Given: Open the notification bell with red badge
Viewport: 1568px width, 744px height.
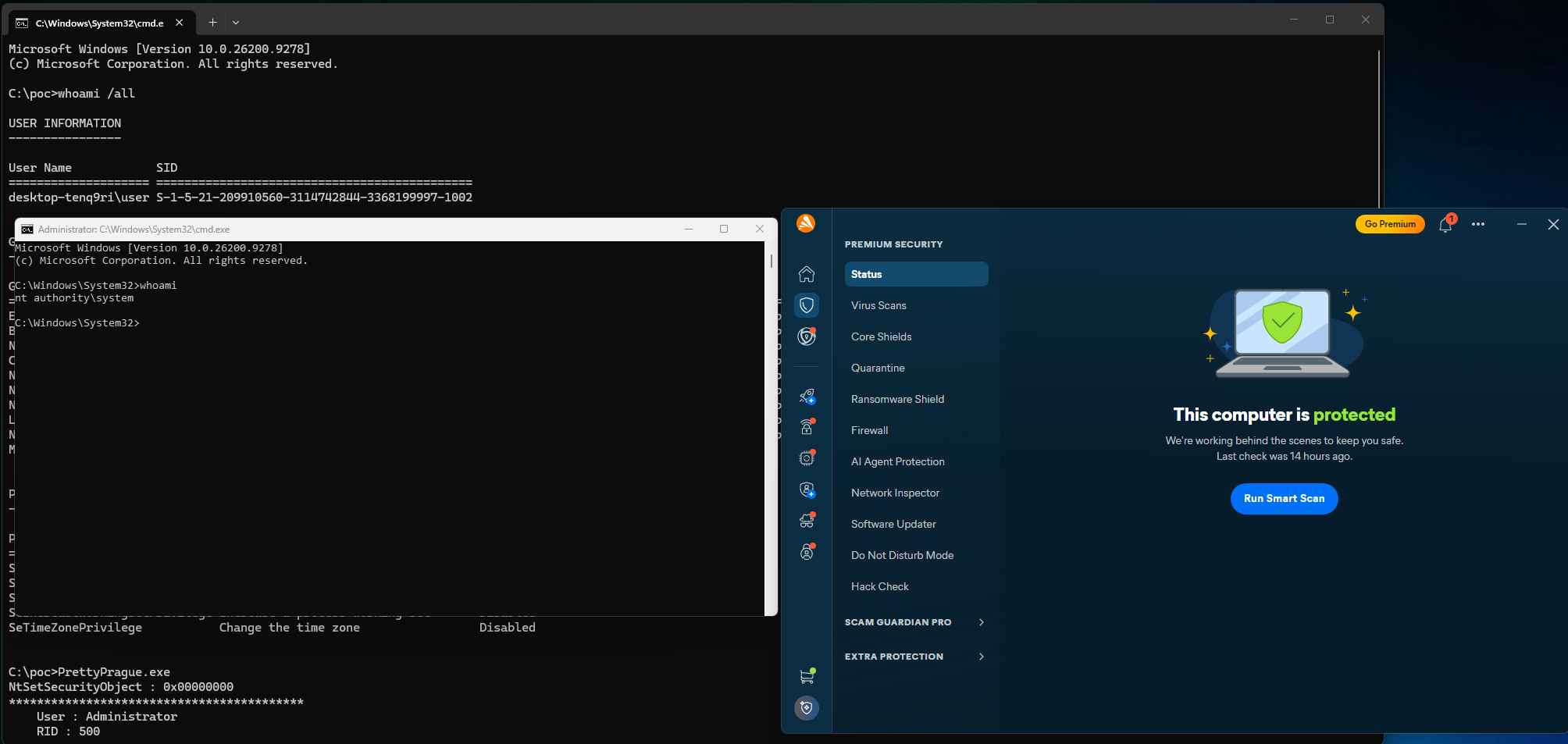Looking at the screenshot, I should pos(1446,225).
